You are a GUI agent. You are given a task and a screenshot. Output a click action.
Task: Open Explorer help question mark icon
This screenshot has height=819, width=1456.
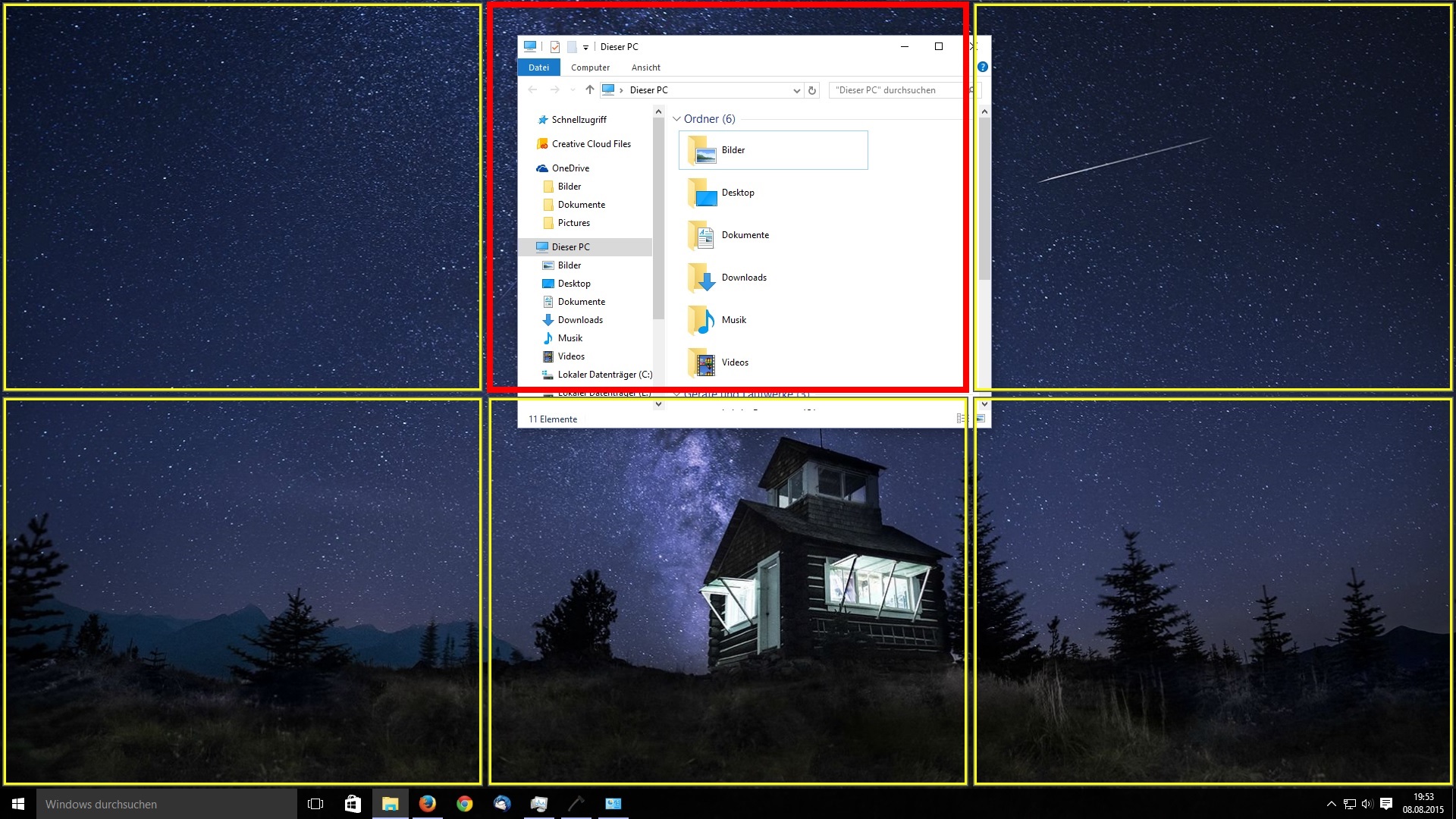pos(982,67)
